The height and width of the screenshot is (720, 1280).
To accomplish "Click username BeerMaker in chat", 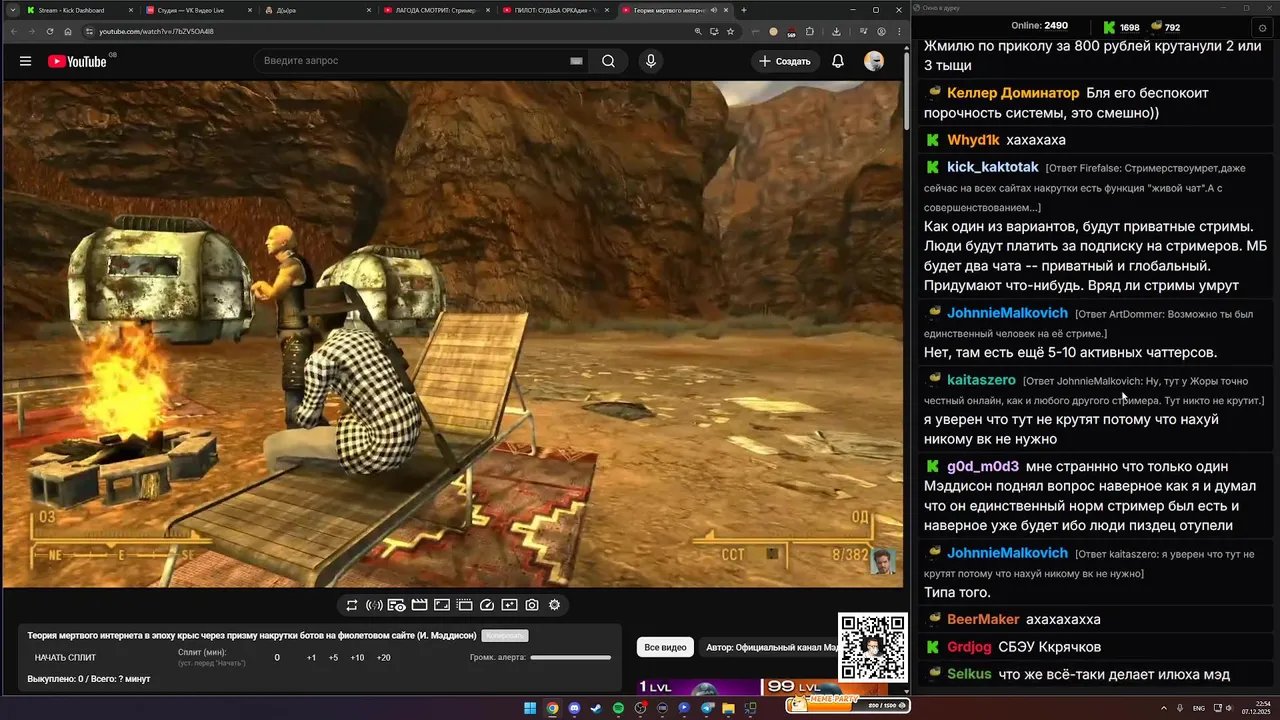I will (x=983, y=619).
